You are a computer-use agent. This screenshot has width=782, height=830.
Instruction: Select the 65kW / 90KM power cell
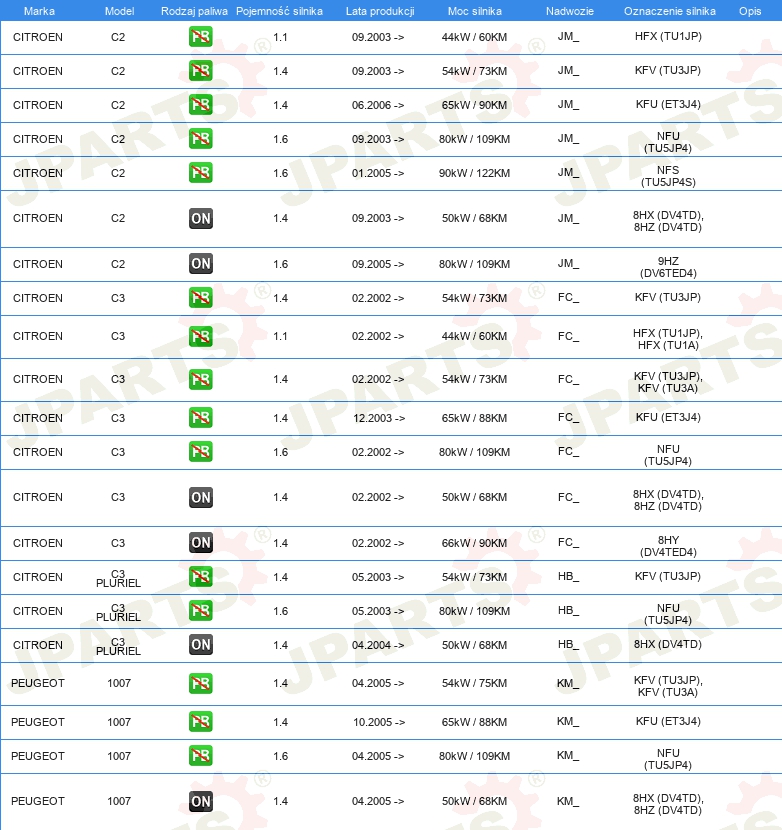click(x=474, y=105)
